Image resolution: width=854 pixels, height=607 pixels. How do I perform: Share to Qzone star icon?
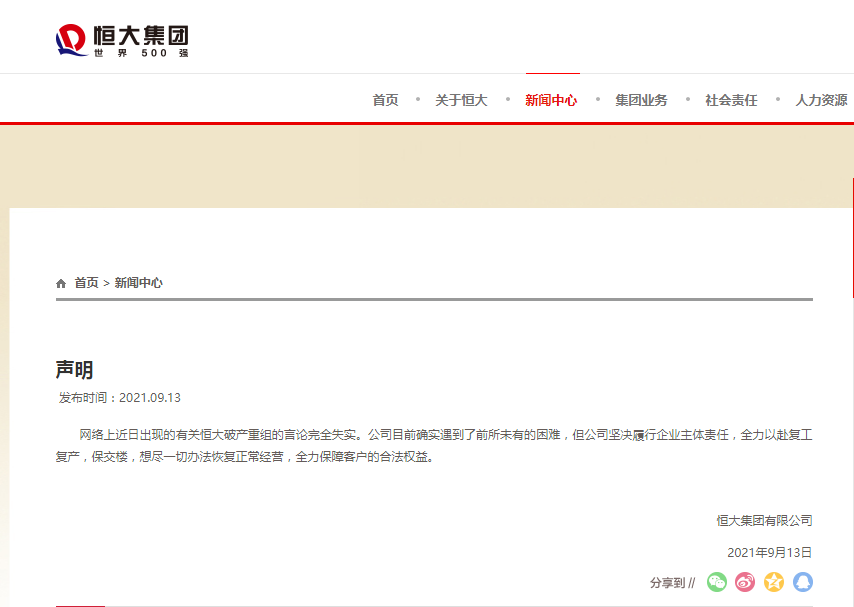774,582
